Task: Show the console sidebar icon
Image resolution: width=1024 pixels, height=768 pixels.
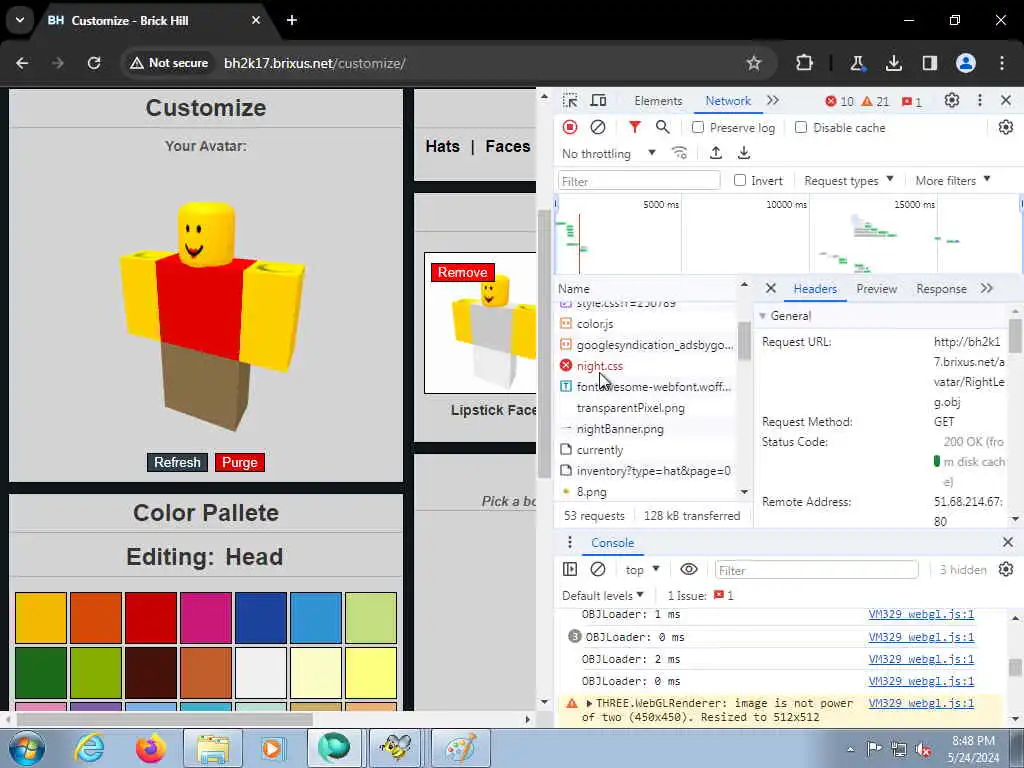Action: 569,569
